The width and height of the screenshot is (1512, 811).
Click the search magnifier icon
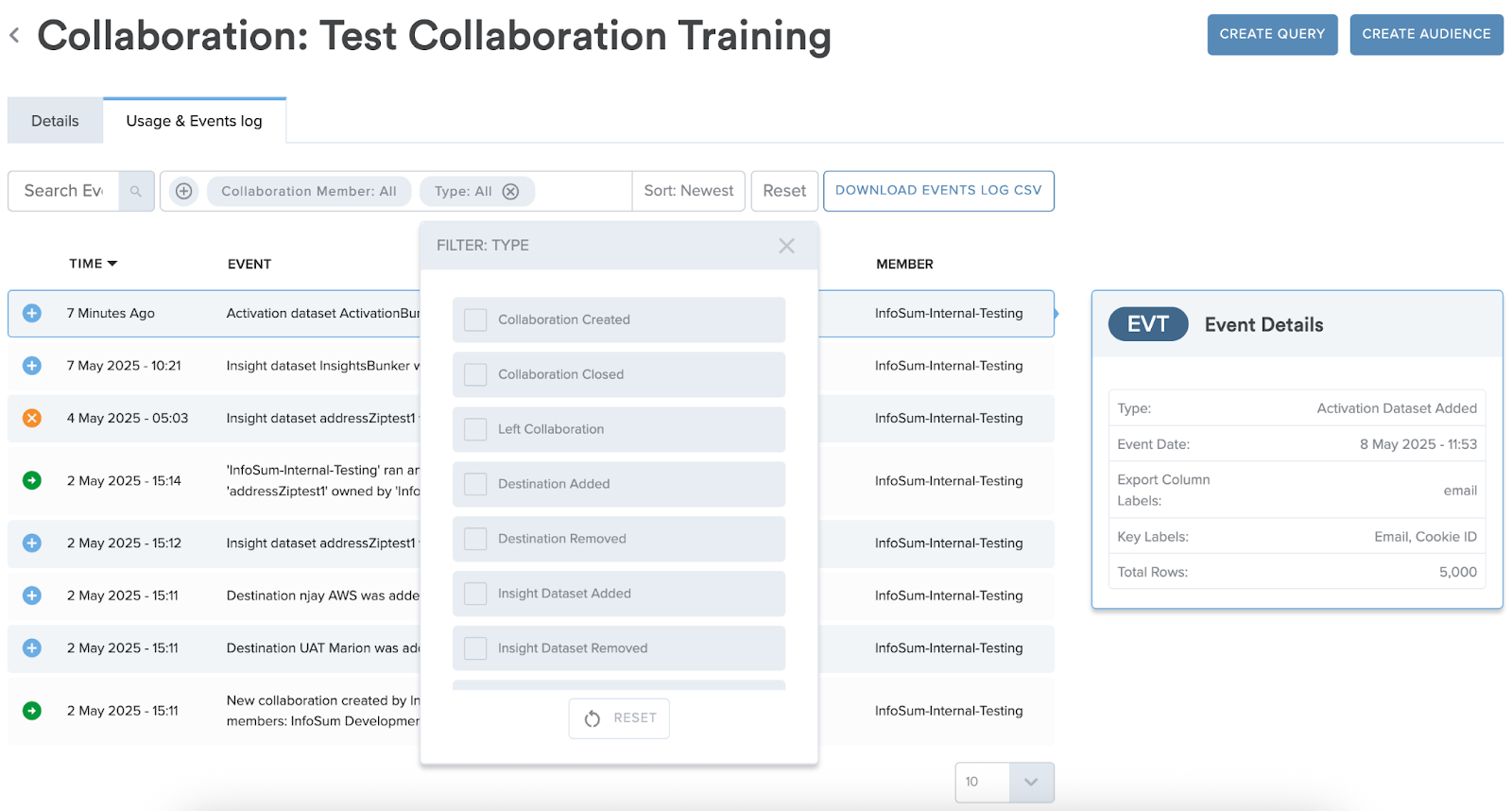click(x=136, y=191)
